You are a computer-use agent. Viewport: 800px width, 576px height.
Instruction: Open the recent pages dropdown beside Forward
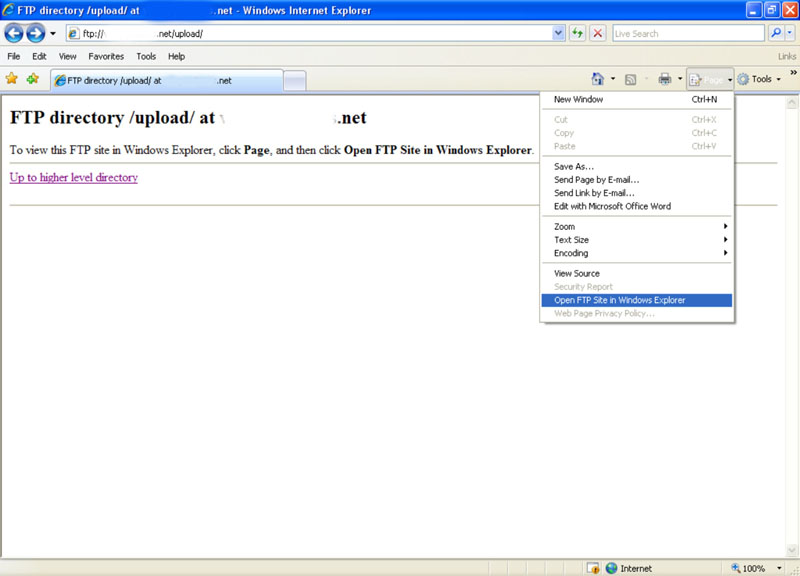pos(53,34)
